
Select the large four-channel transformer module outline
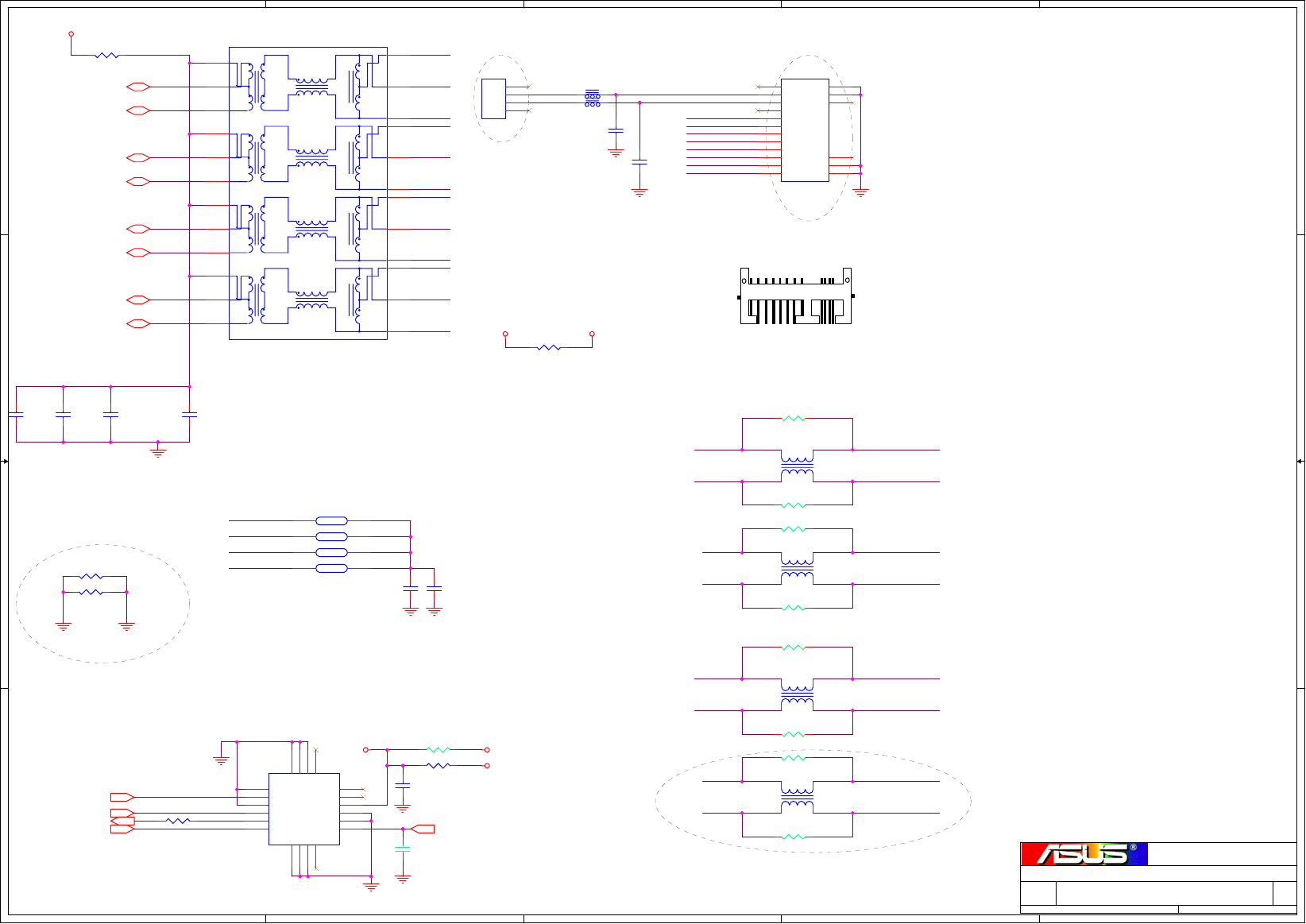click(x=308, y=193)
